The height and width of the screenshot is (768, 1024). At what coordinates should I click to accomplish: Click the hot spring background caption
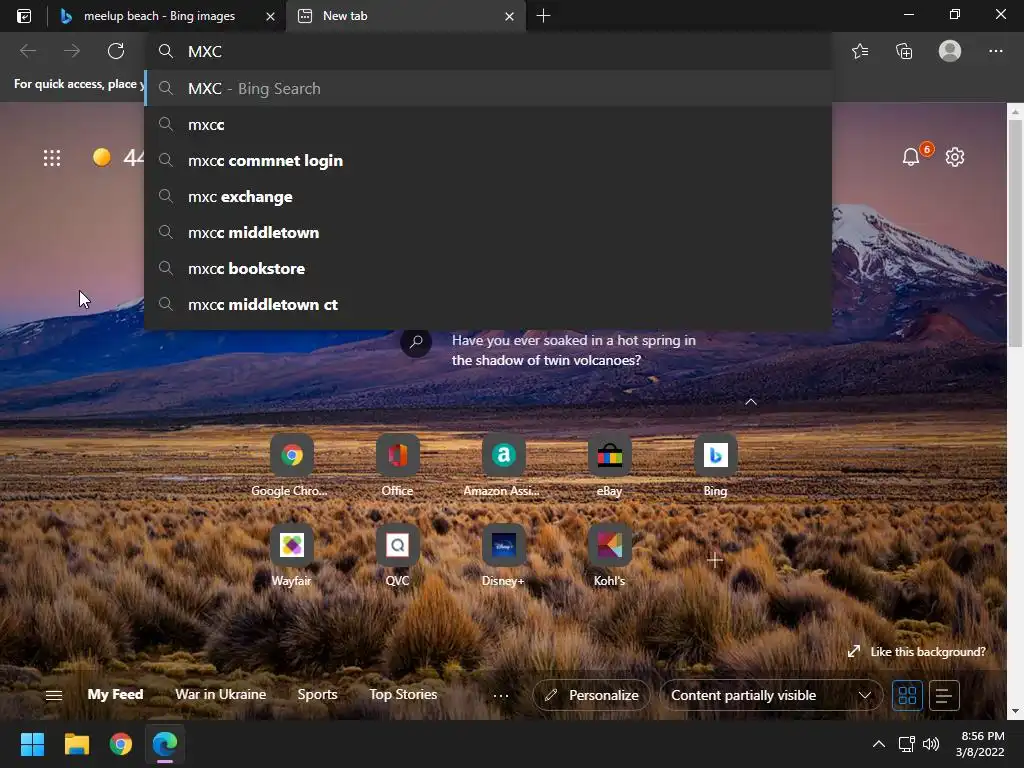point(574,350)
